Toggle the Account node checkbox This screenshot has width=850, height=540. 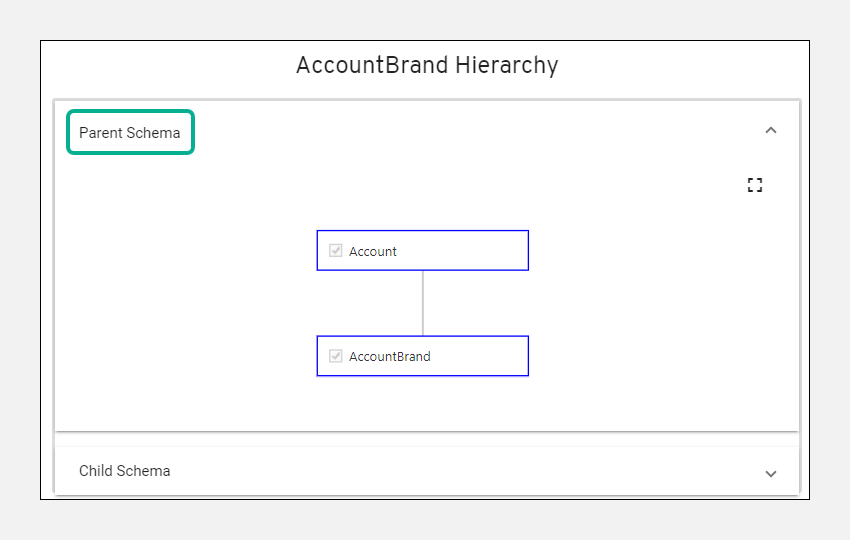336,251
